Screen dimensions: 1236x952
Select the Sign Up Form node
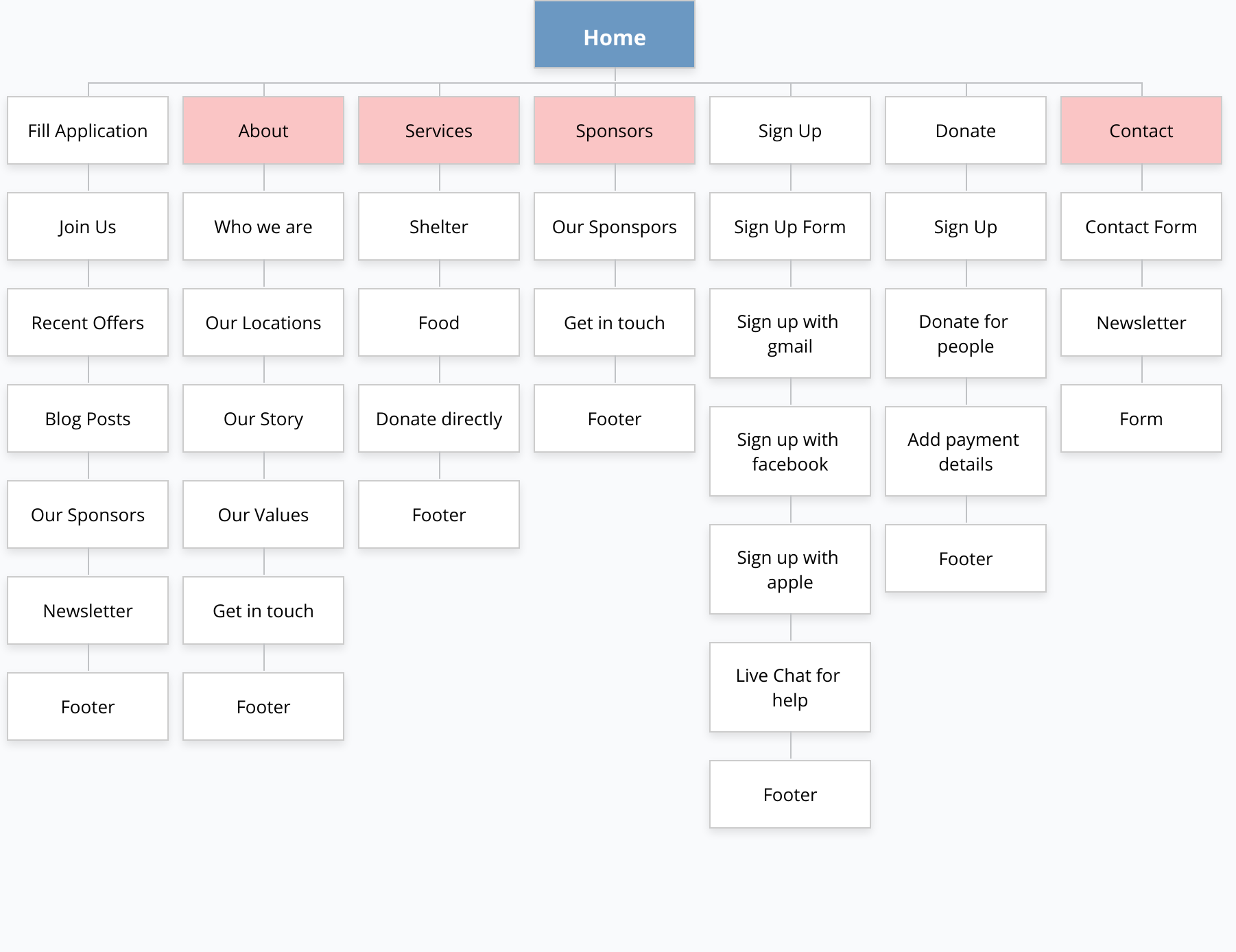790,226
